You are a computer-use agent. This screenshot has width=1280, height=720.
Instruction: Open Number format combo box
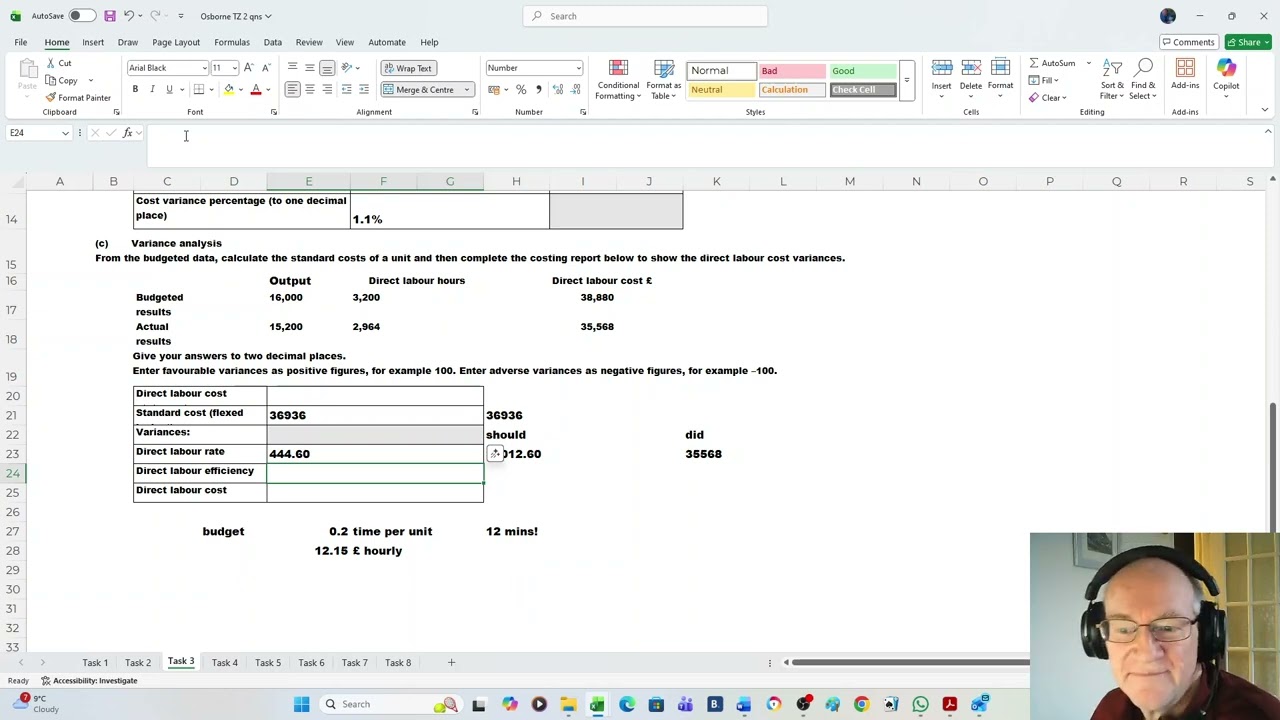coord(534,68)
